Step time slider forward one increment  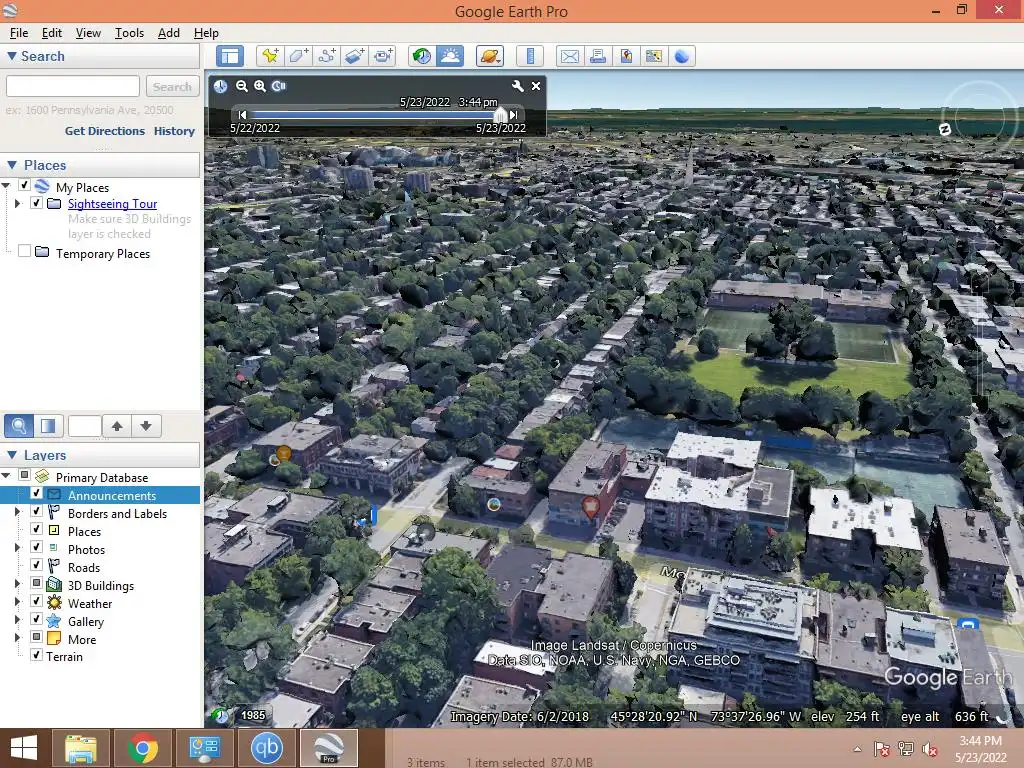514,115
